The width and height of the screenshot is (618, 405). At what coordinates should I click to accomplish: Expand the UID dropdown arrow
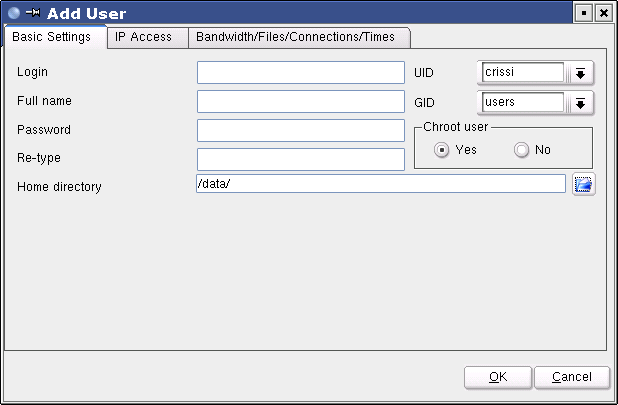(579, 73)
